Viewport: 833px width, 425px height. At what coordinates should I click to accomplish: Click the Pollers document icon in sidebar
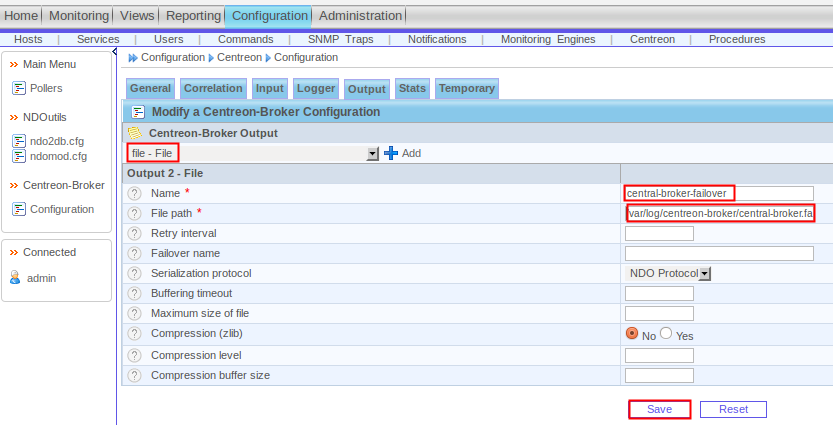(19, 88)
